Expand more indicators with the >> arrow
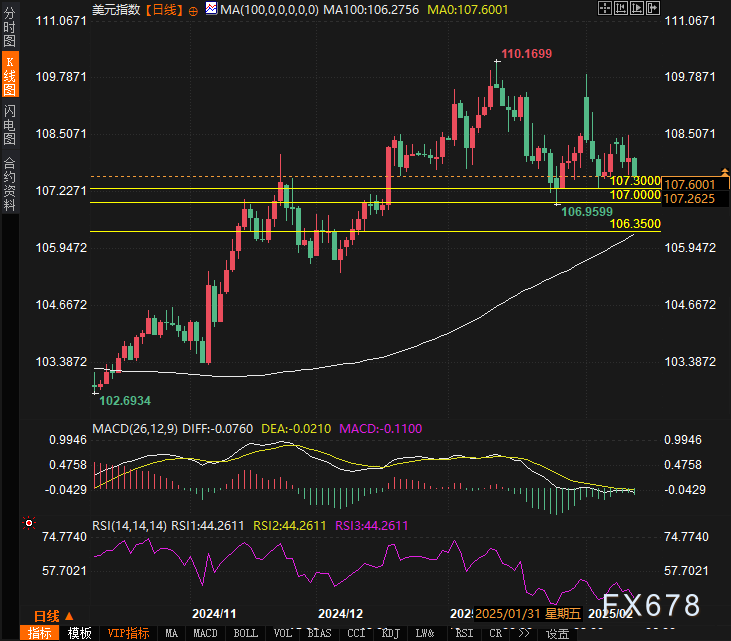The width and height of the screenshot is (731, 641). 523,633
